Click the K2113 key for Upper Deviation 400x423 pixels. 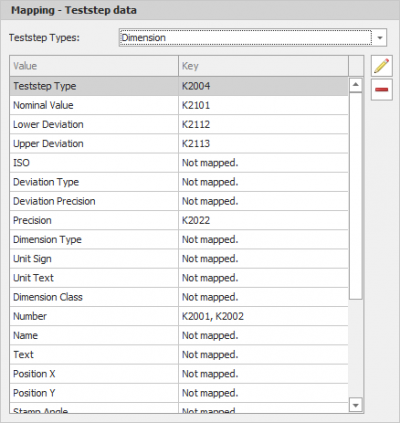pyautogui.click(x=196, y=144)
